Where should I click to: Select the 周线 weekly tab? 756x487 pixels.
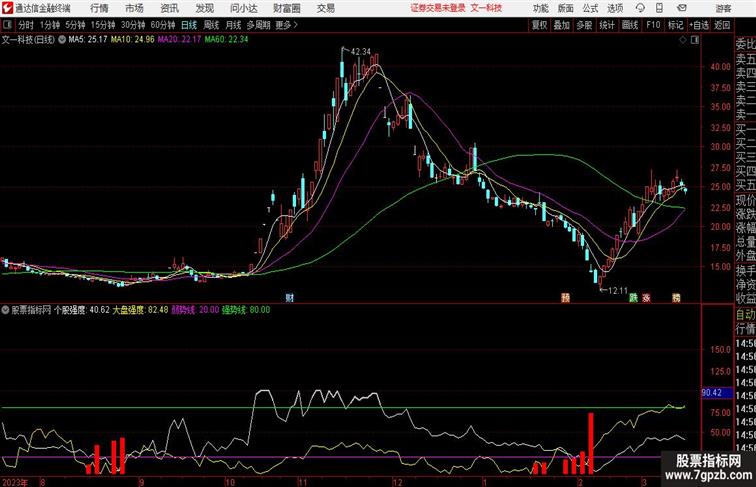click(211, 25)
